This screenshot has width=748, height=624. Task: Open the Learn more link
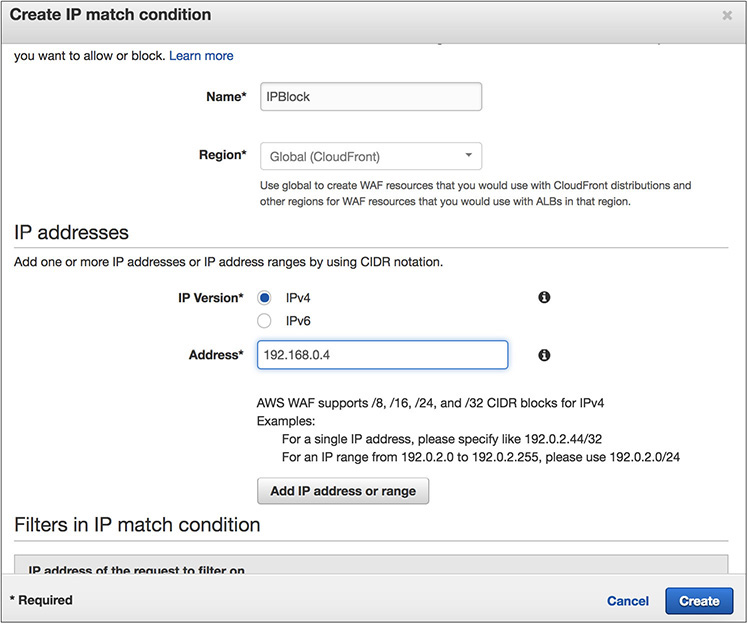pyautogui.click(x=201, y=56)
